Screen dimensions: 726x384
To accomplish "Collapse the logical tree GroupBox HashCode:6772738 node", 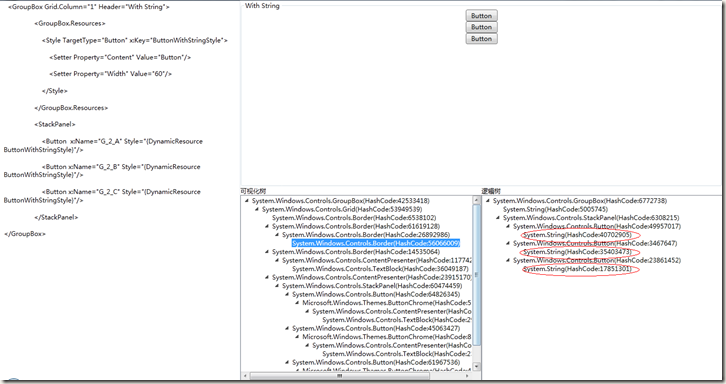I will 488,201.
